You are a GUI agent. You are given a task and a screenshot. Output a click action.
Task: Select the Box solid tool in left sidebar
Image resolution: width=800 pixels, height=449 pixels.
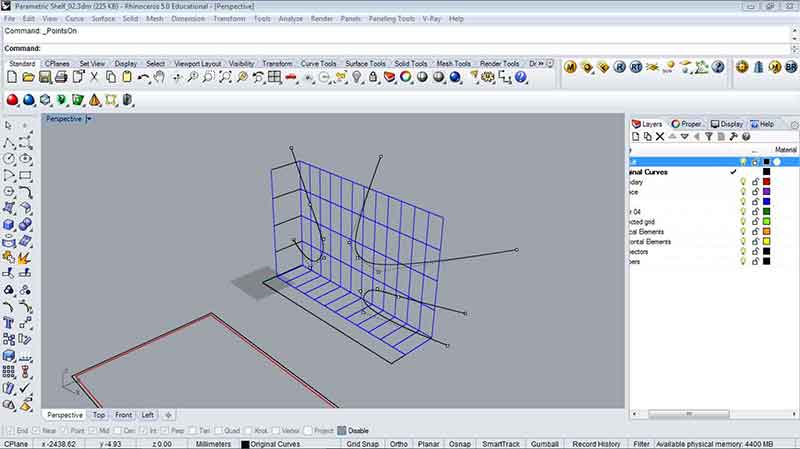(9, 224)
